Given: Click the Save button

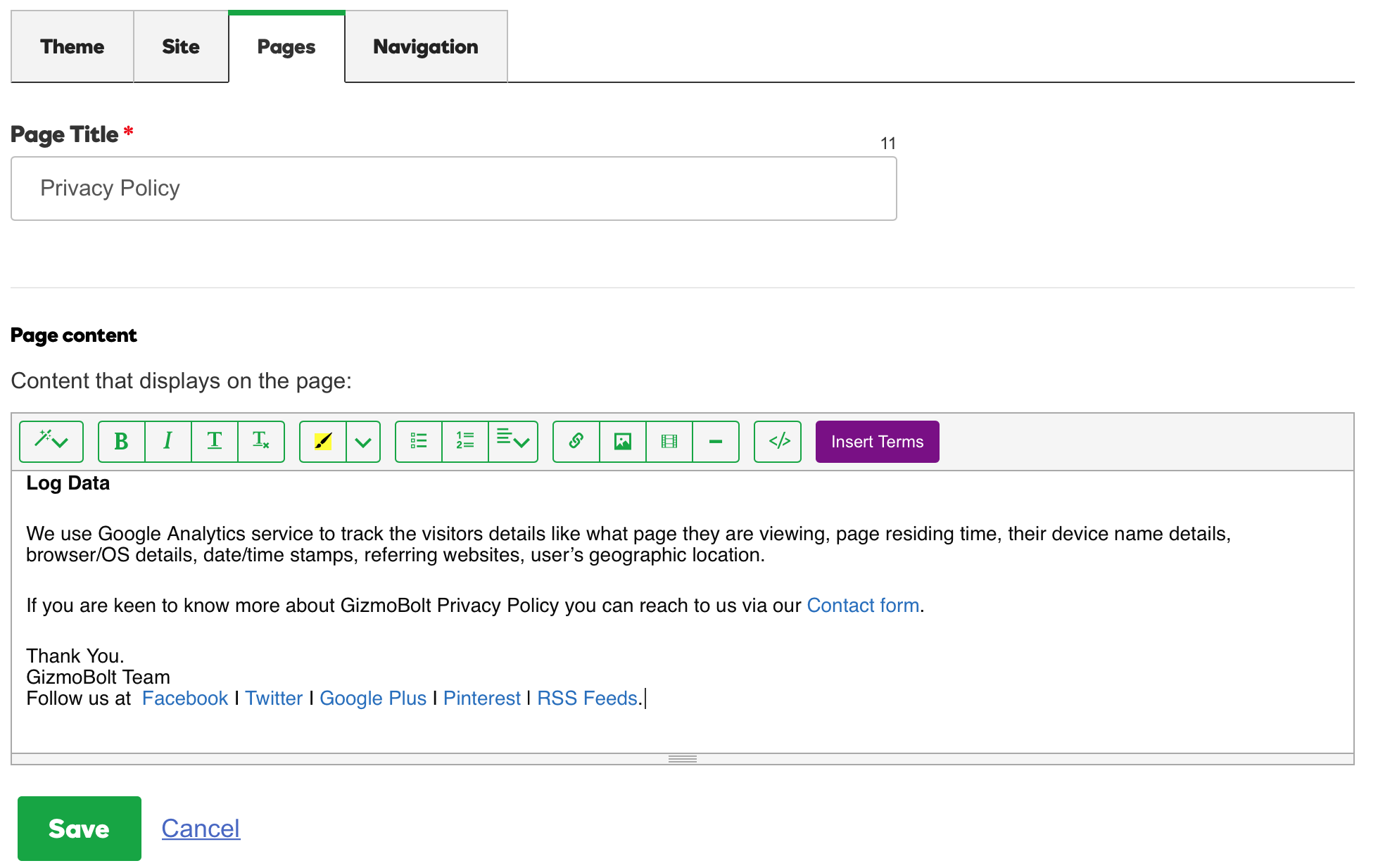Looking at the screenshot, I should [78, 828].
